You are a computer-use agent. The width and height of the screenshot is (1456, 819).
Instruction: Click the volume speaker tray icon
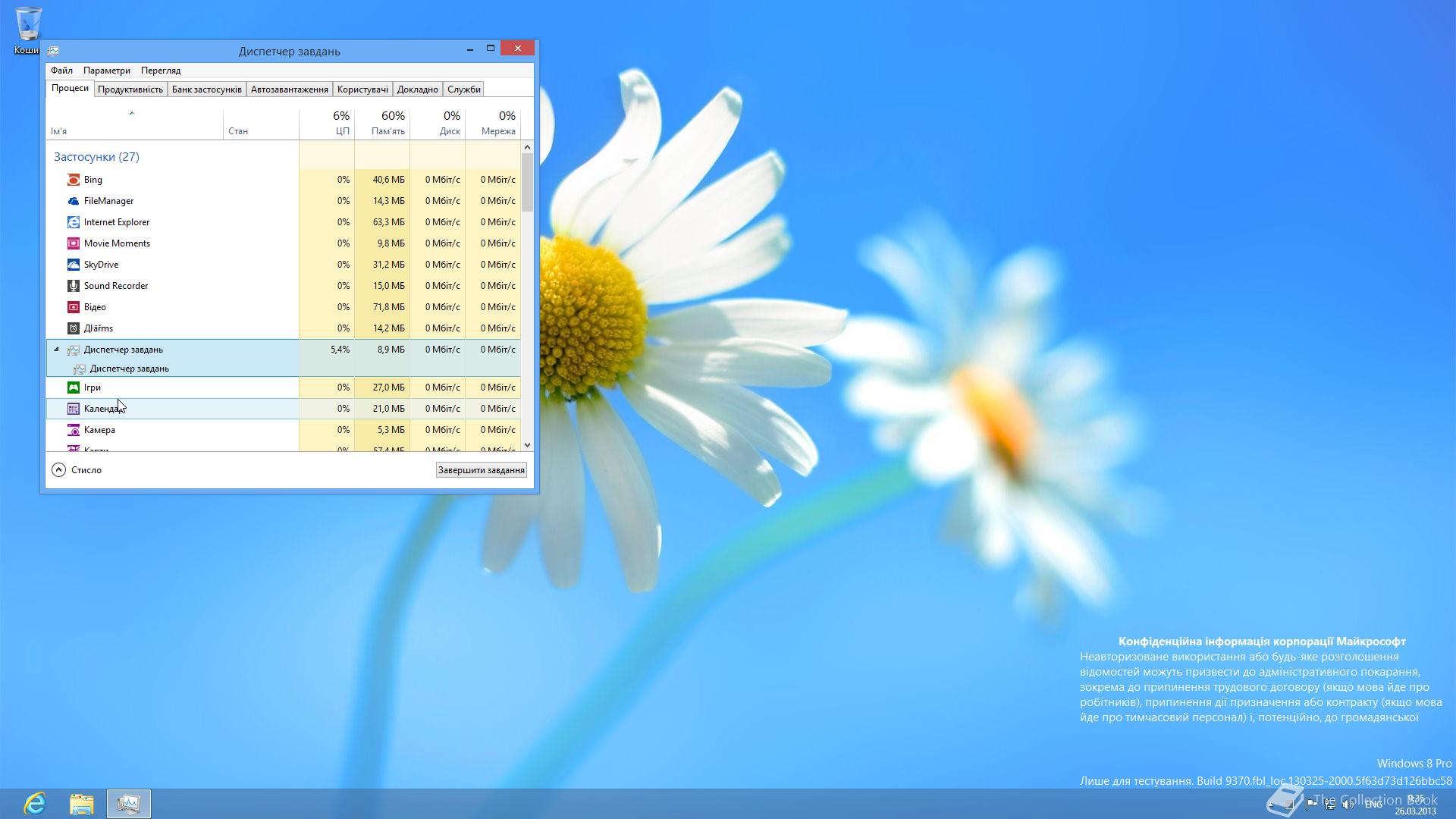tap(1349, 804)
